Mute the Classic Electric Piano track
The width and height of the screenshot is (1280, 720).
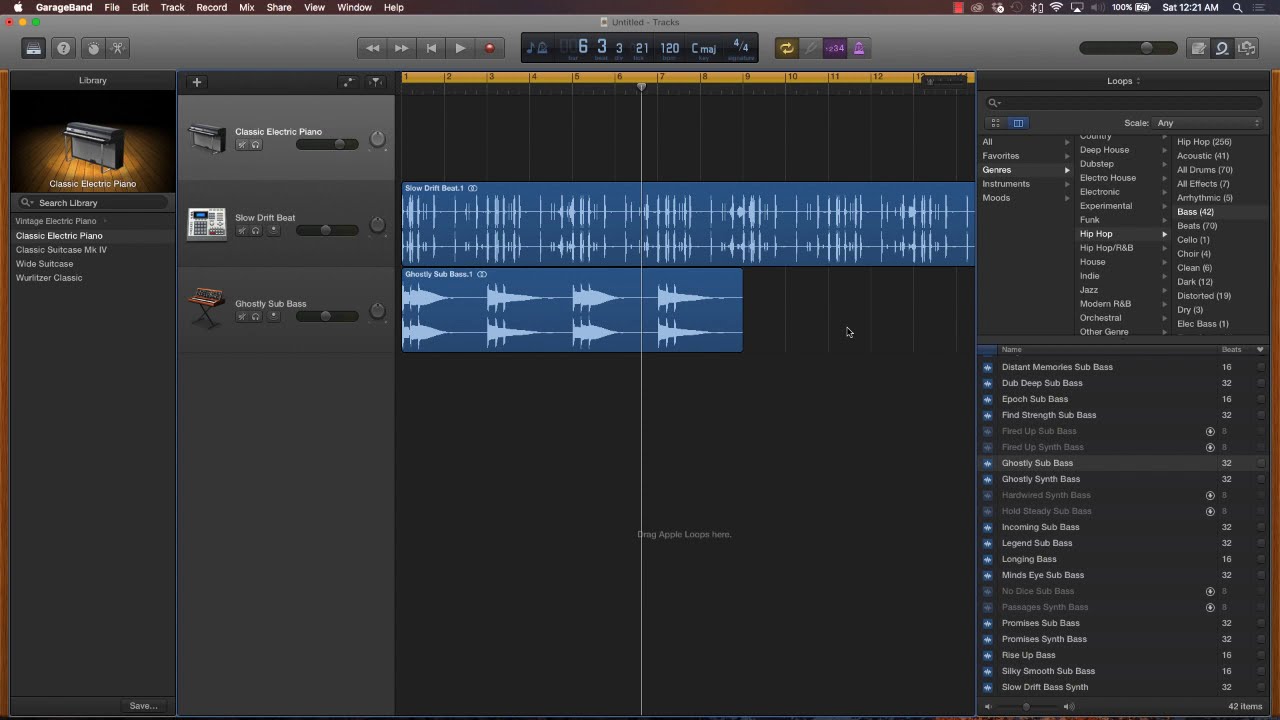click(241, 145)
